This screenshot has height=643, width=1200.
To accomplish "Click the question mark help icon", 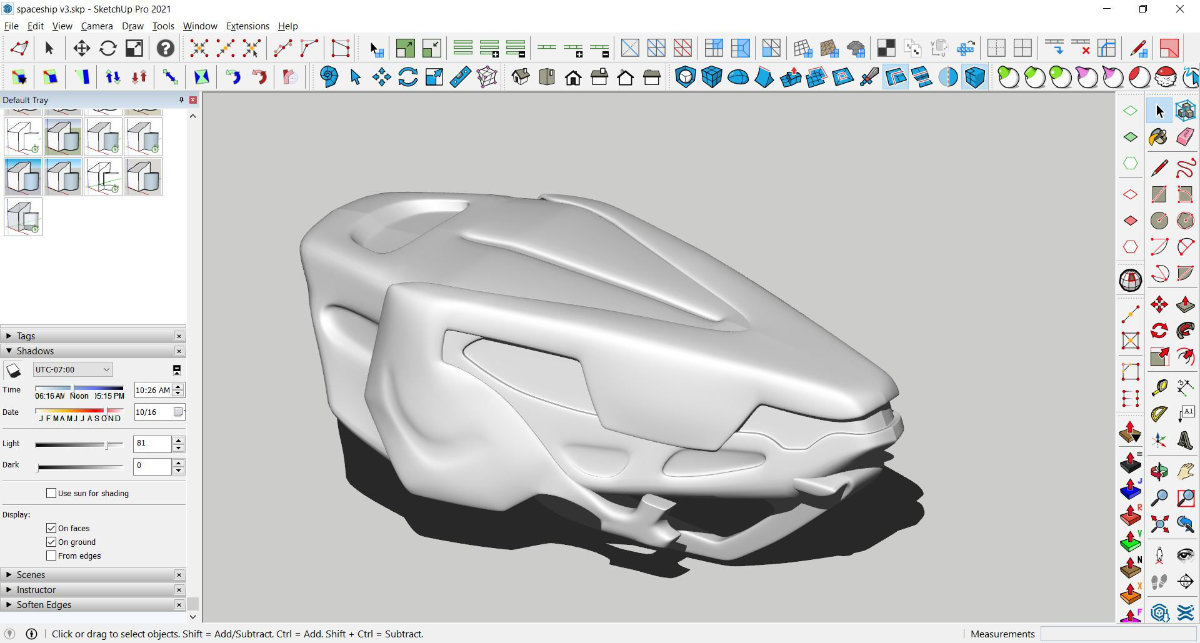I will click(x=165, y=48).
